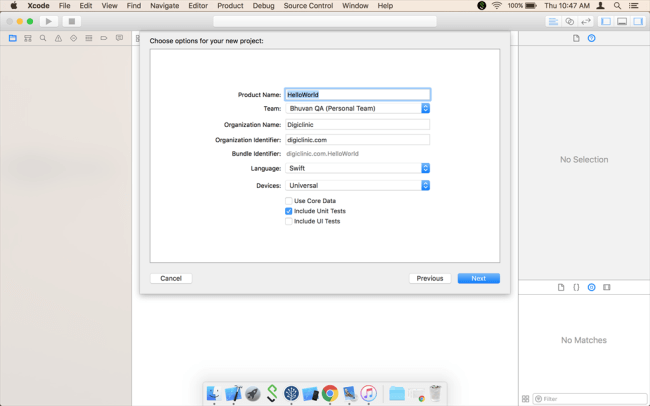The width and height of the screenshot is (650, 406).
Task: Open Notification Center icon in menu bar
Action: coord(633,6)
